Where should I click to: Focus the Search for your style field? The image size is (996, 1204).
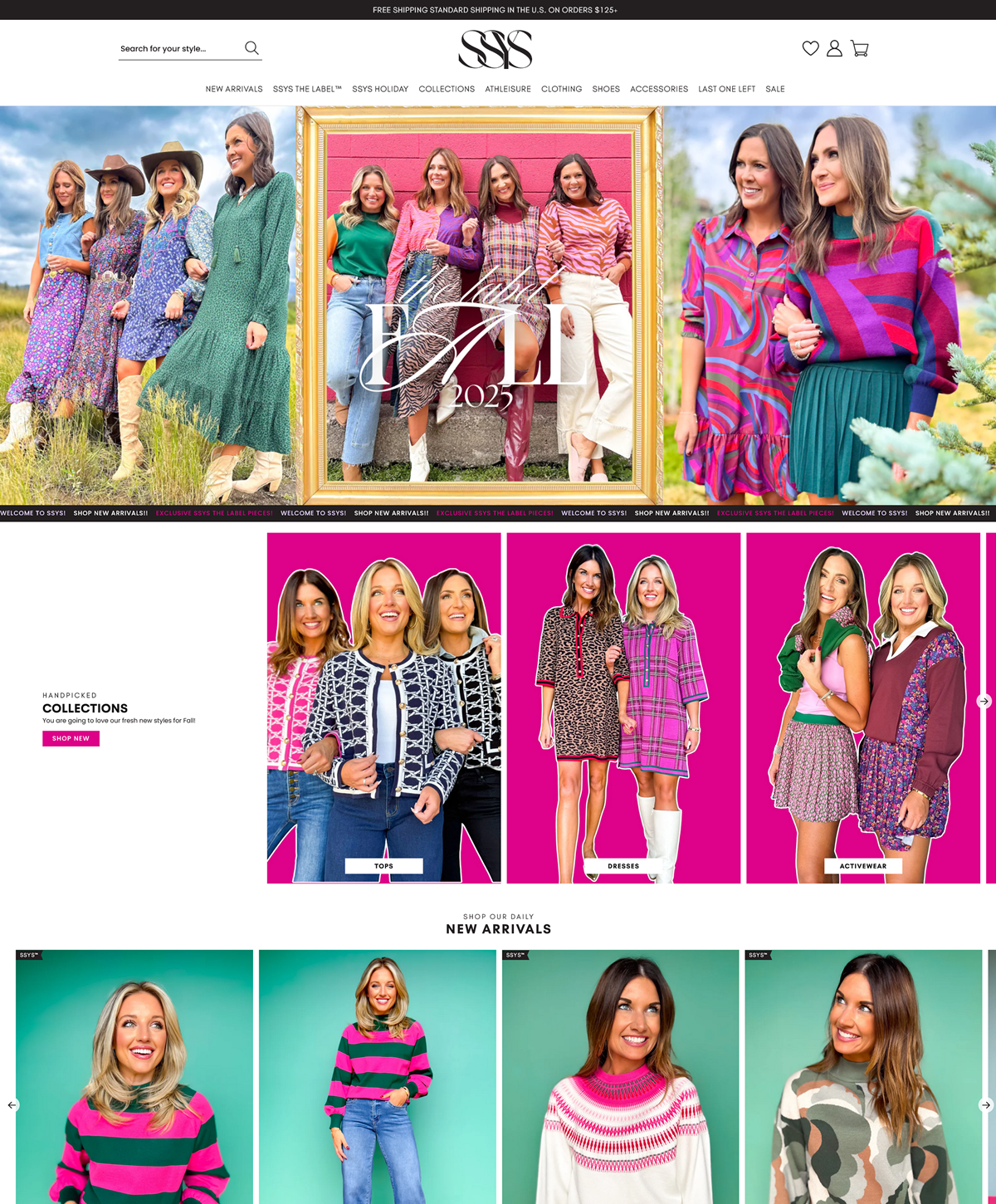[180, 49]
